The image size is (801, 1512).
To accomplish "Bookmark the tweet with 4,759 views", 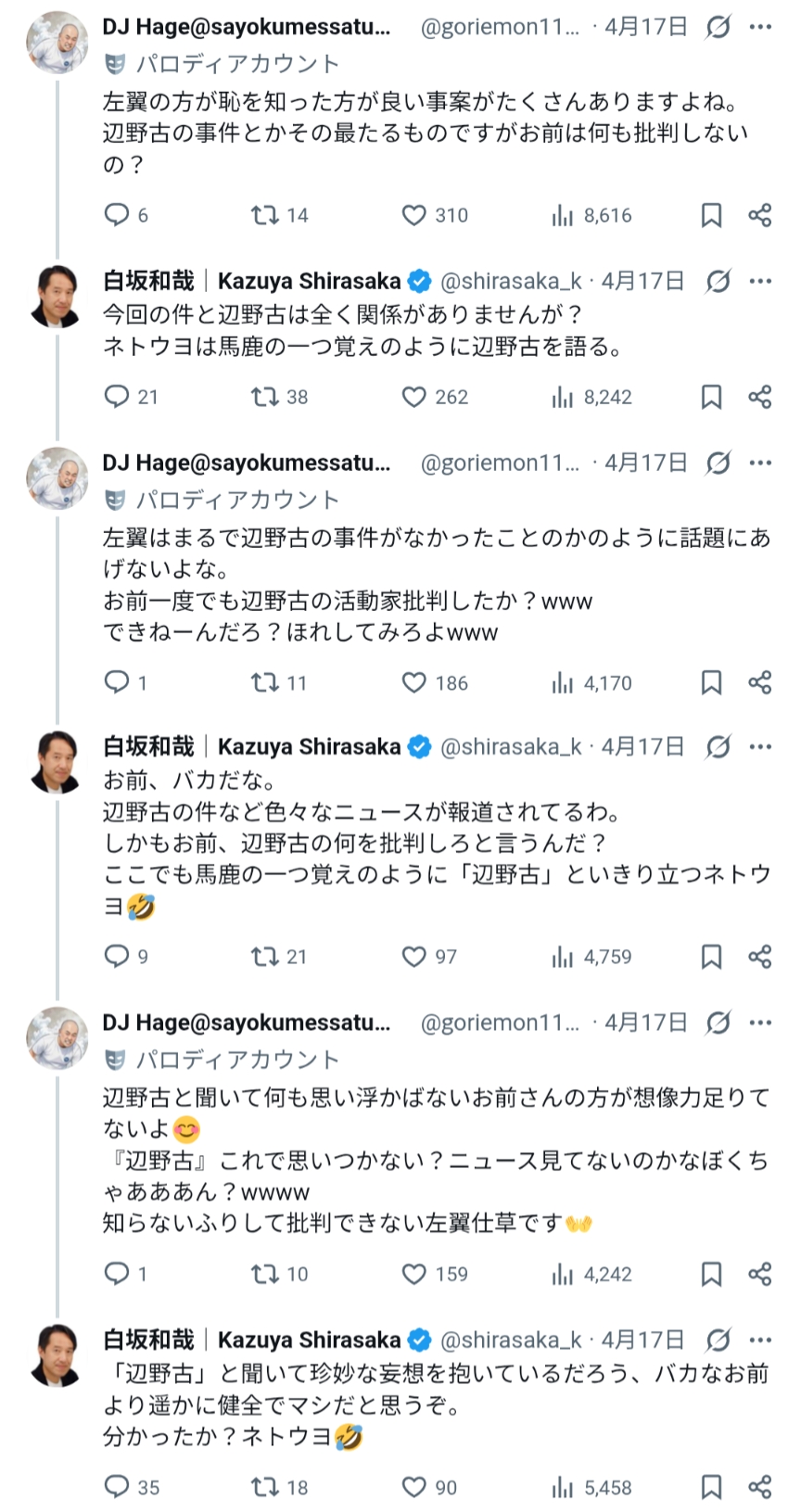I will (711, 957).
